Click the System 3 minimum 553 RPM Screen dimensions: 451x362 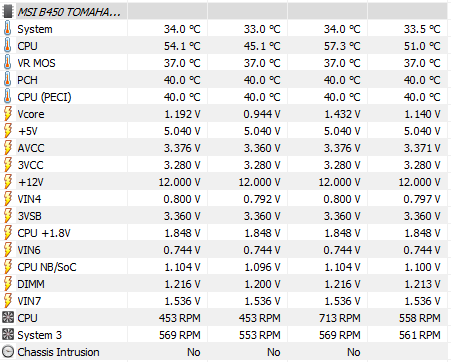(260, 335)
